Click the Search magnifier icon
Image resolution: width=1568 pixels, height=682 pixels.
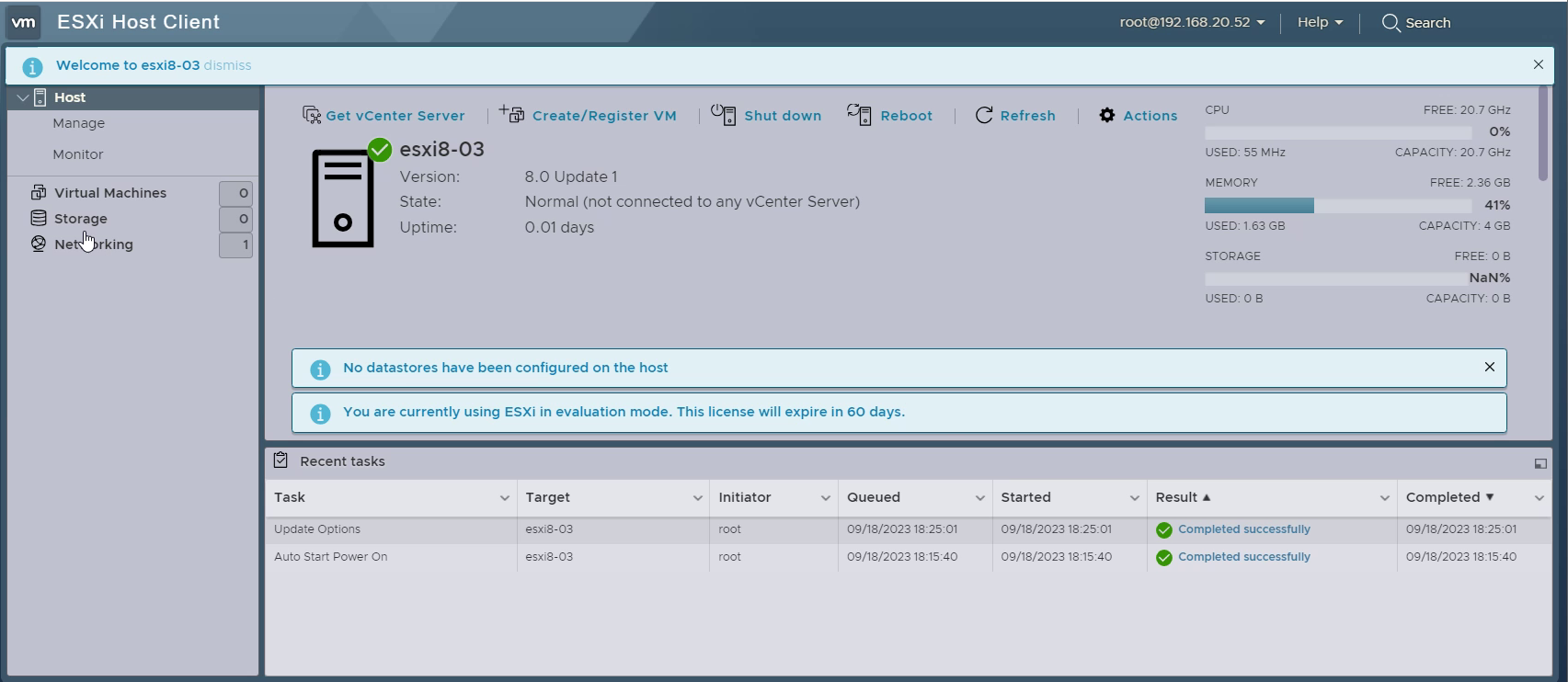point(1391,23)
